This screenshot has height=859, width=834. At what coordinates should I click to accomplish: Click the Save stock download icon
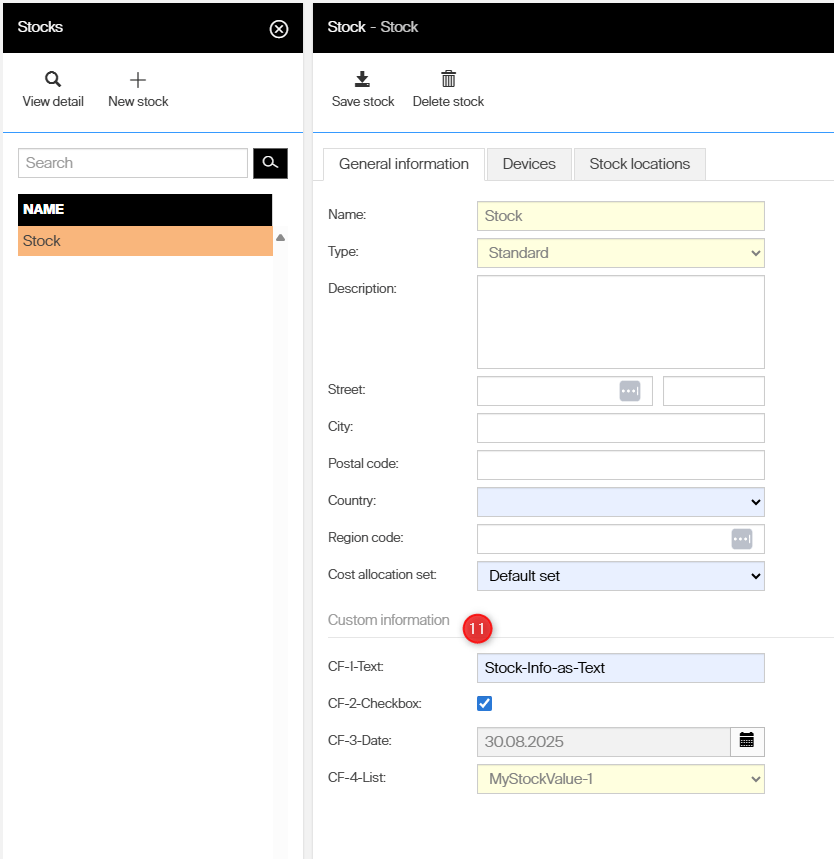pos(363,80)
